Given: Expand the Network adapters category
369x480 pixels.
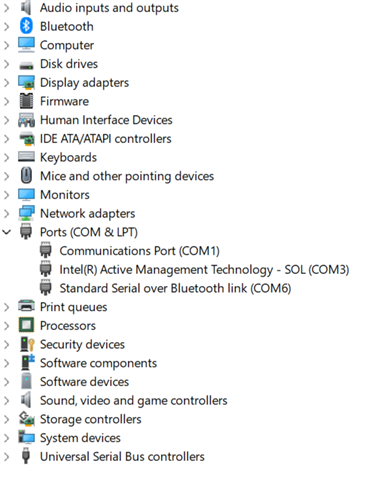Looking at the screenshot, I should tap(7, 213).
